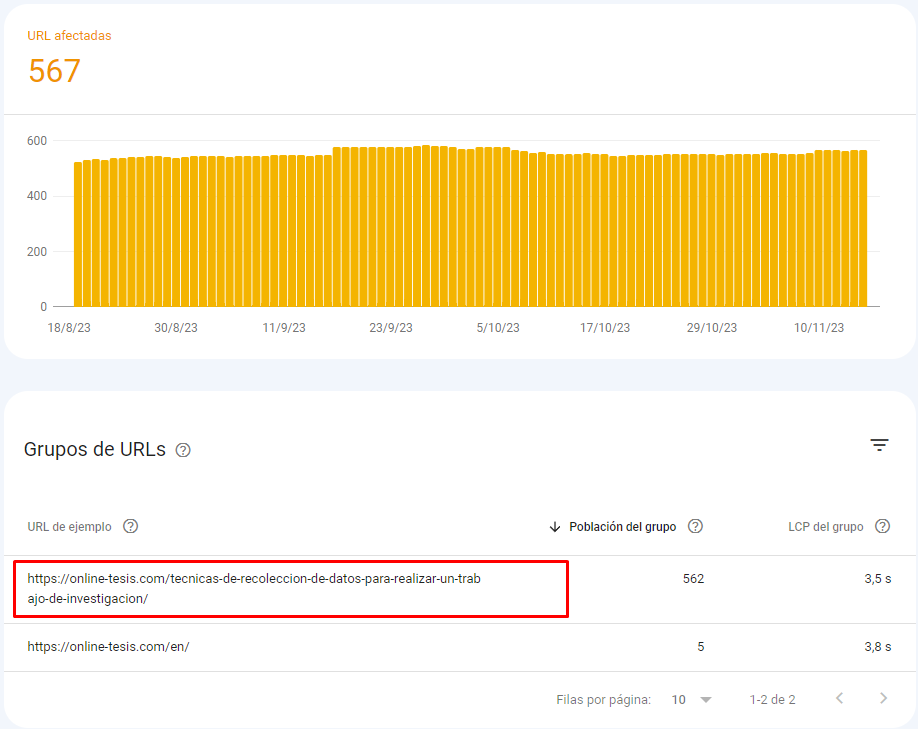
Task: Click the 17/10/23 date label on chart
Action: [605, 328]
